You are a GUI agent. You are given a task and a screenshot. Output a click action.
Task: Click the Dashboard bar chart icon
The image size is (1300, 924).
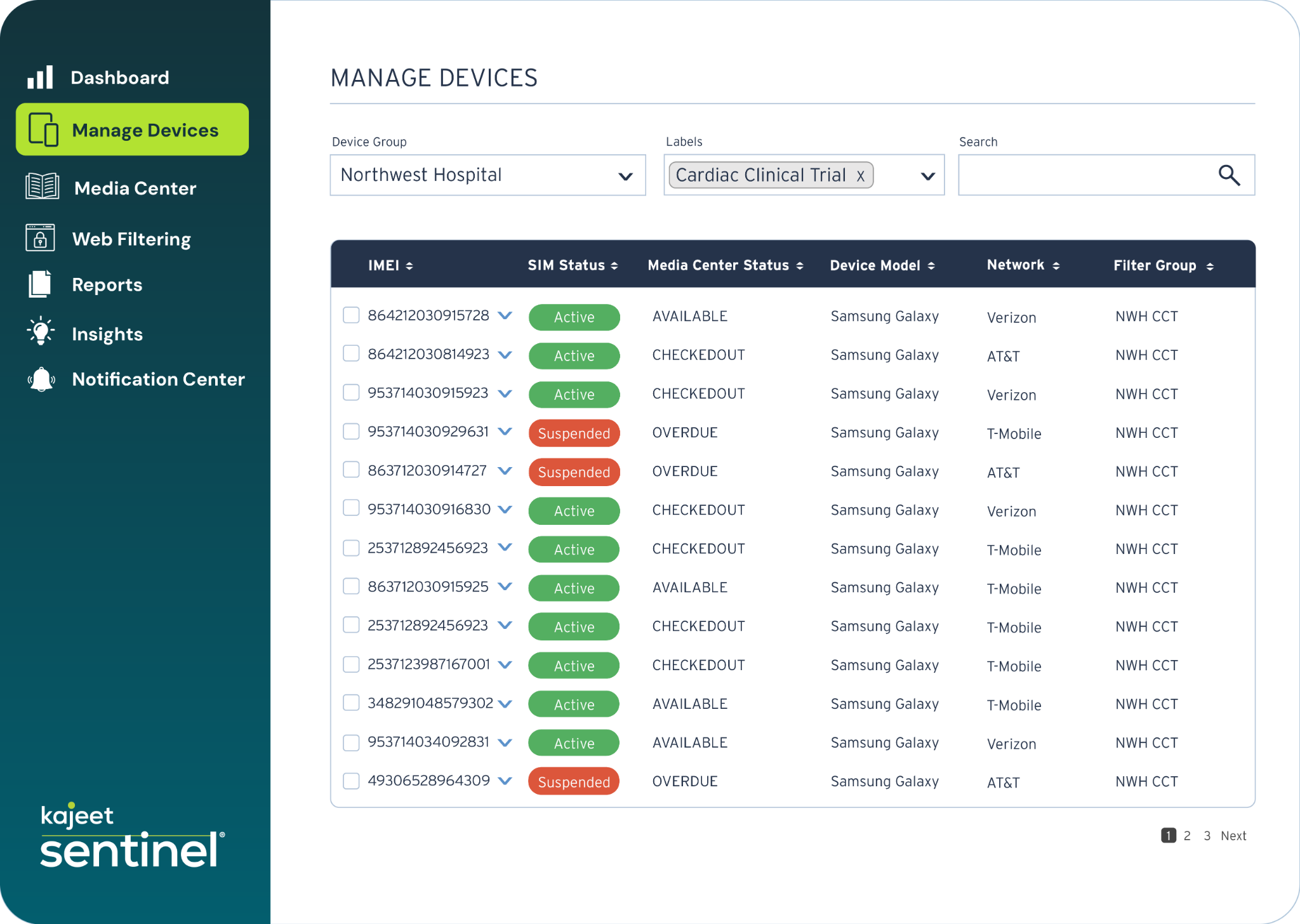pos(40,77)
